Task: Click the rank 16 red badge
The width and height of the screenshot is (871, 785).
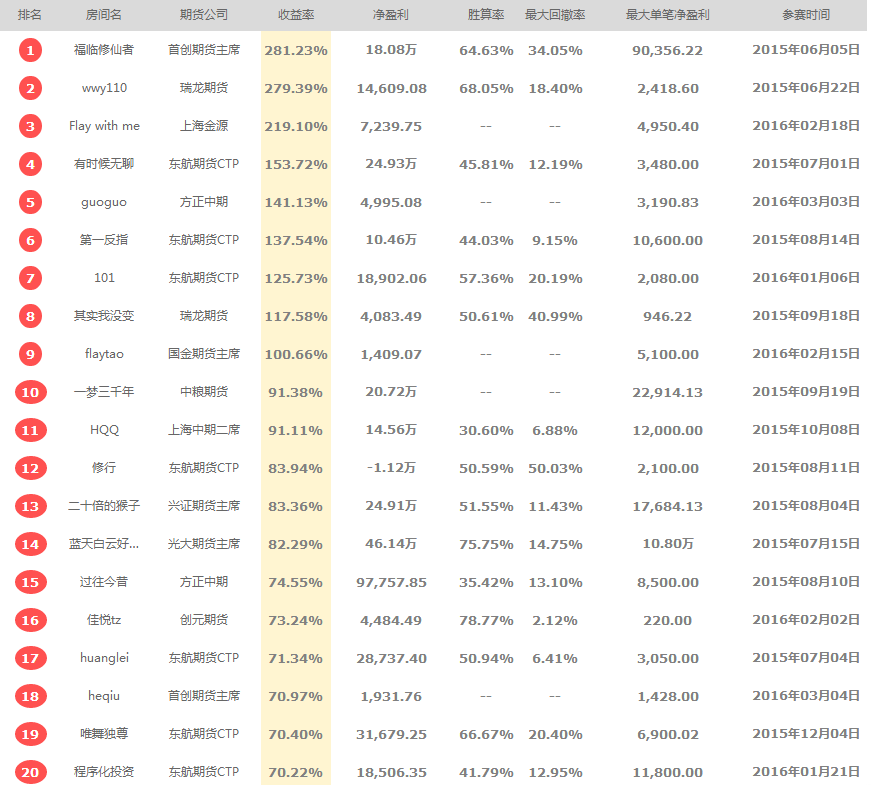Action: click(x=30, y=620)
